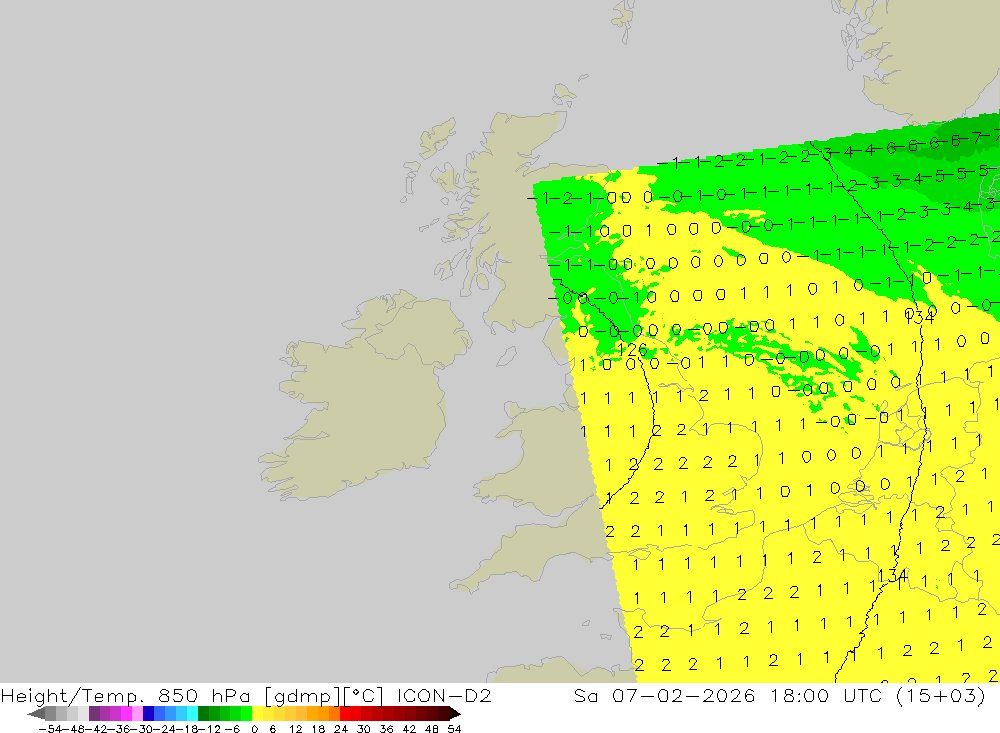Click the 'ICON-D2' model name
This screenshot has height=733, width=1000.
pos(444,695)
